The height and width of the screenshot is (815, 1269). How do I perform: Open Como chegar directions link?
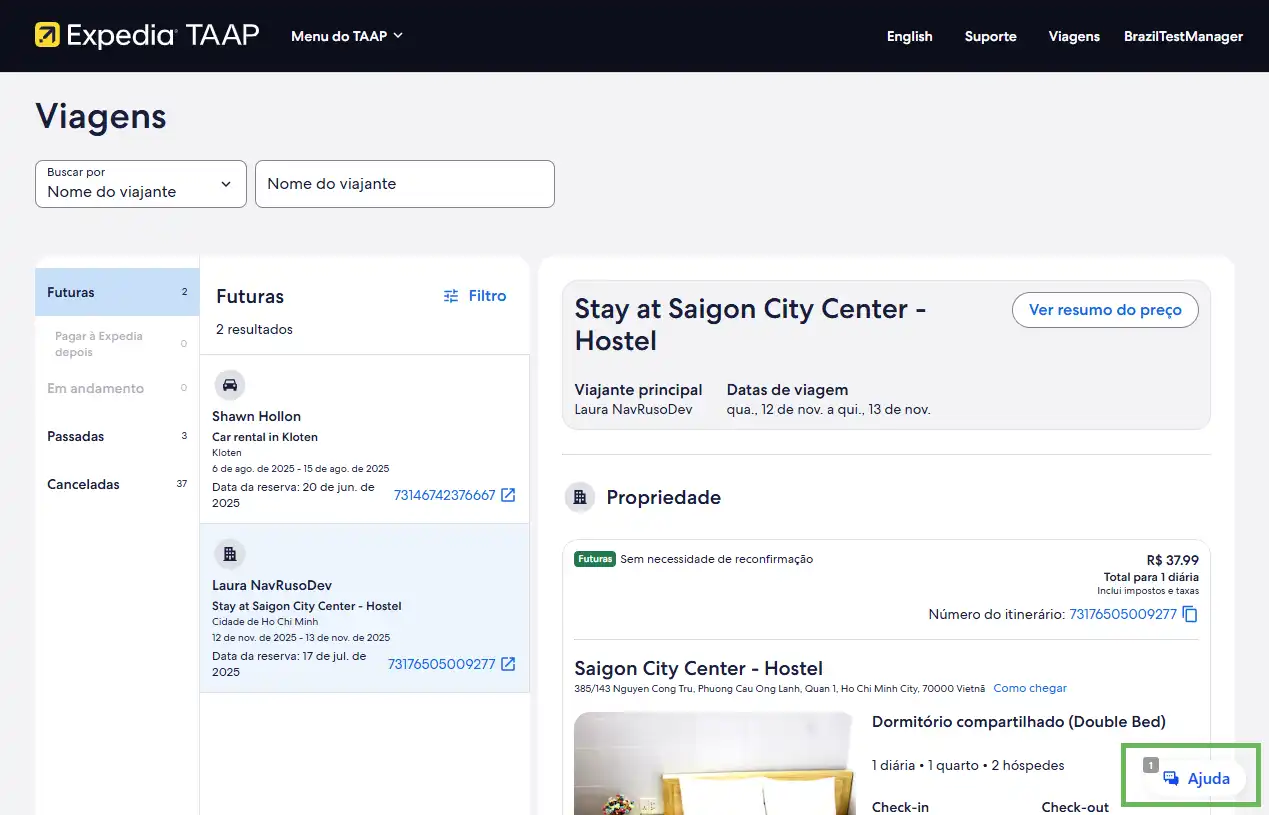1030,688
